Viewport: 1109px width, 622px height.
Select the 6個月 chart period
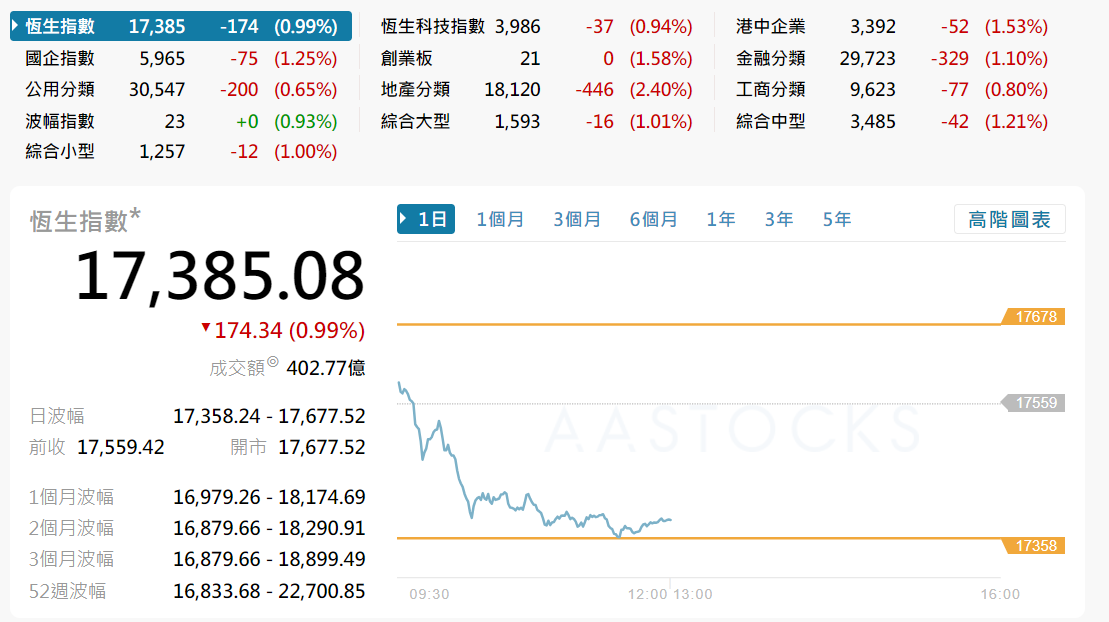point(653,219)
